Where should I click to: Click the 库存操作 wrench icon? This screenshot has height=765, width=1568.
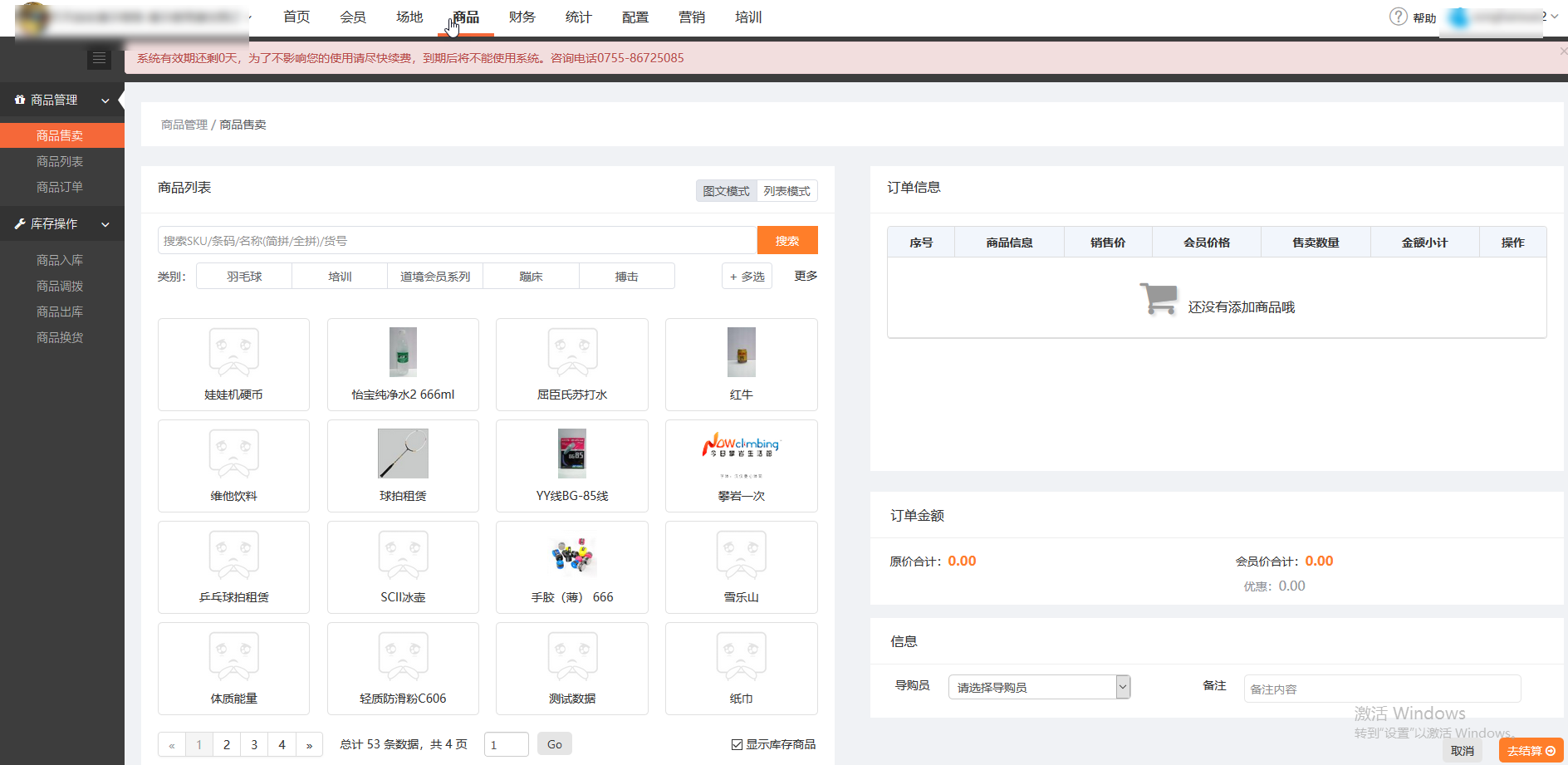pos(20,223)
